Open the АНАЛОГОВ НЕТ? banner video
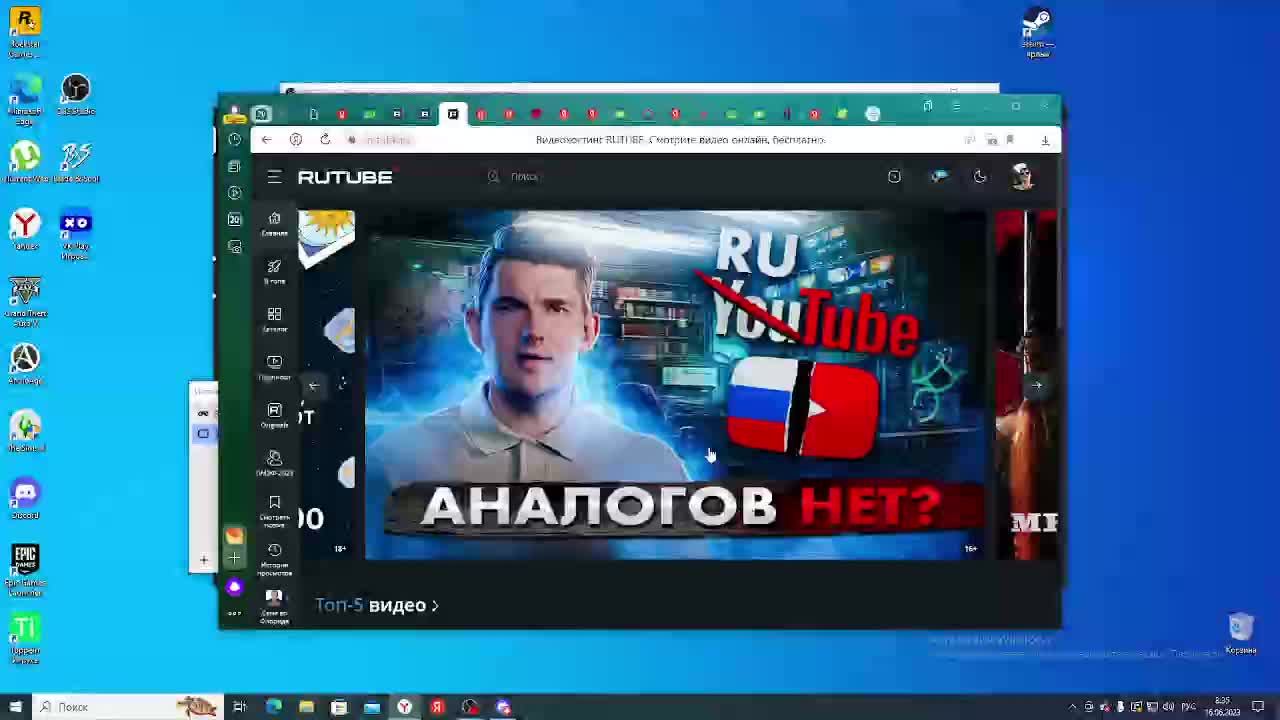 click(675, 384)
